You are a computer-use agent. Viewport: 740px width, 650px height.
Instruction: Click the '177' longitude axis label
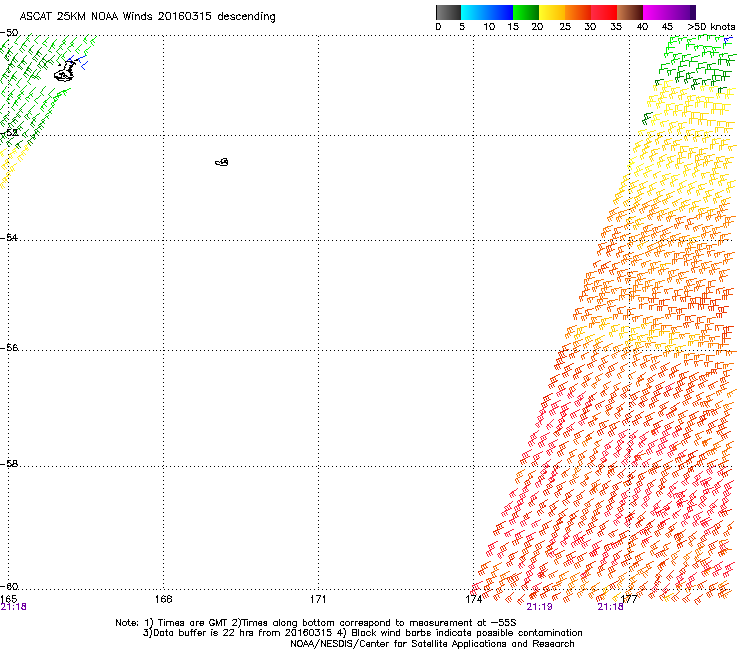pos(629,599)
